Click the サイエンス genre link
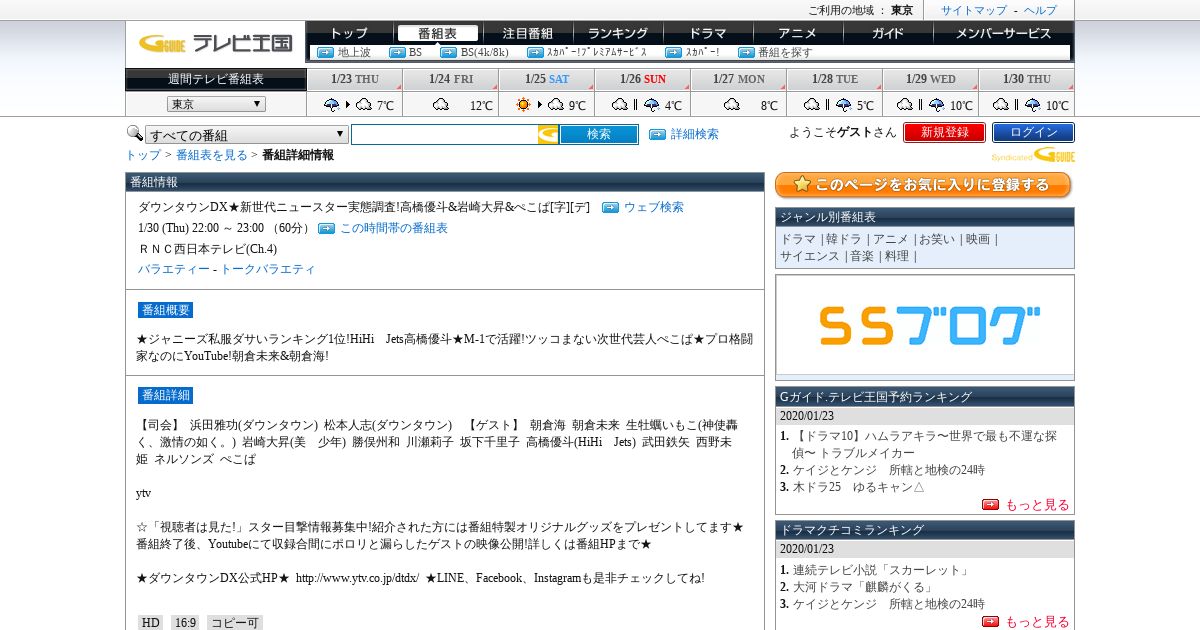 coord(810,256)
